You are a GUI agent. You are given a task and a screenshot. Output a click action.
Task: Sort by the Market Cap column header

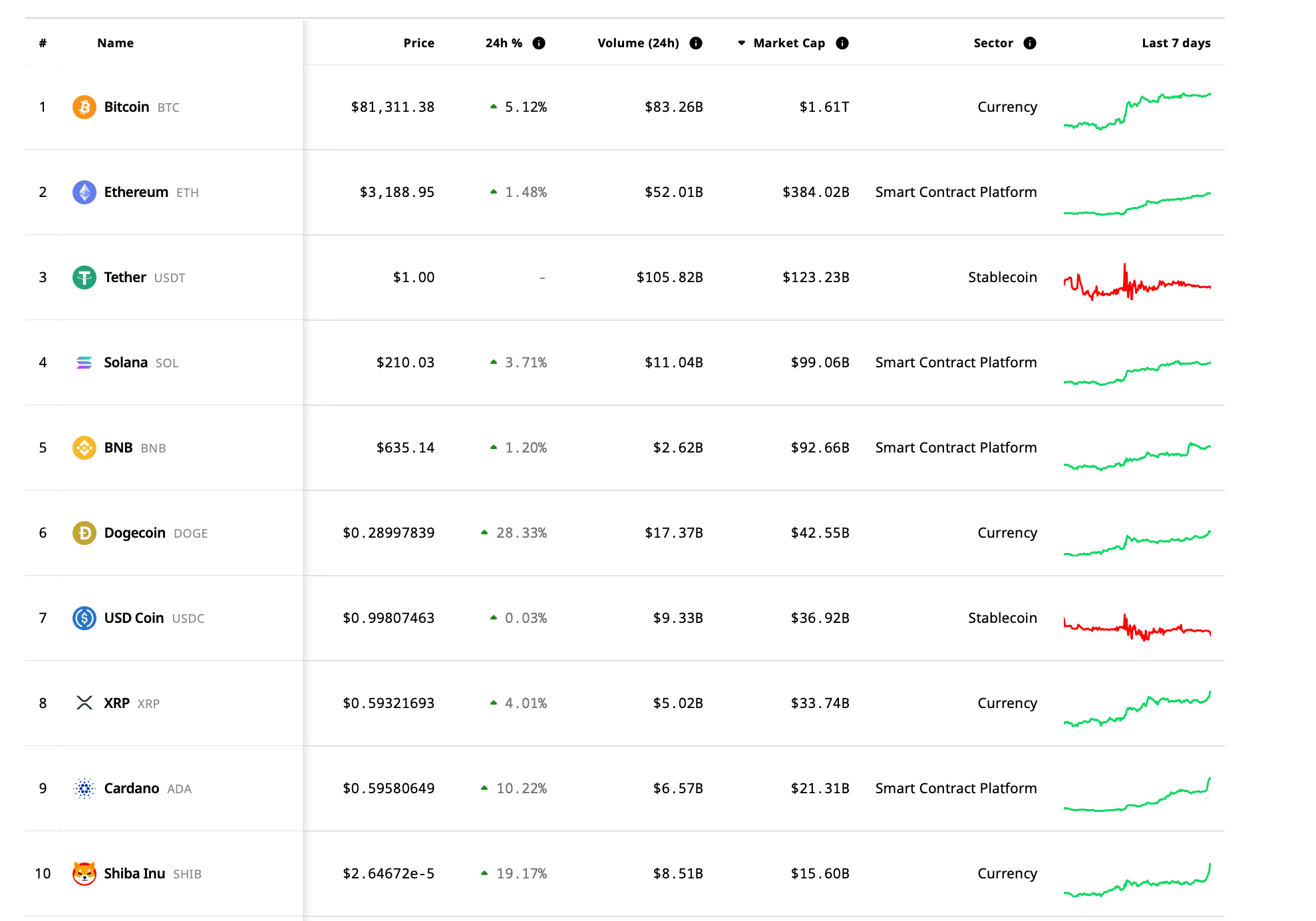789,43
